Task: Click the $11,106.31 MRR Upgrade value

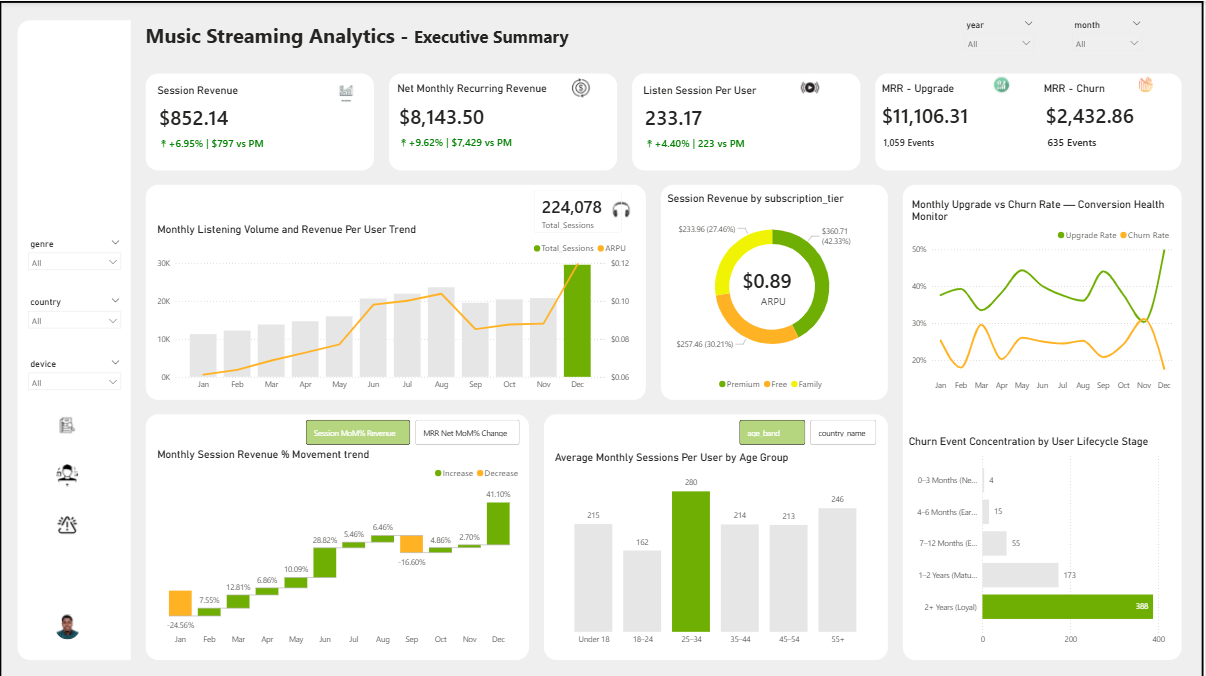Action: 925,116
